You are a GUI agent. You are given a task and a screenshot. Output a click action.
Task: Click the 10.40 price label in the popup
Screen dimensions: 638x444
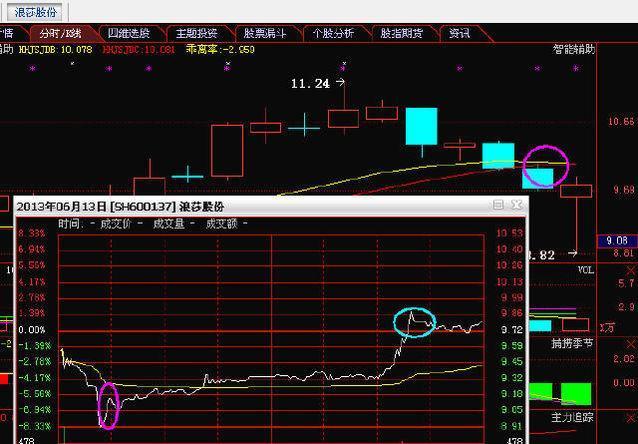click(x=509, y=249)
